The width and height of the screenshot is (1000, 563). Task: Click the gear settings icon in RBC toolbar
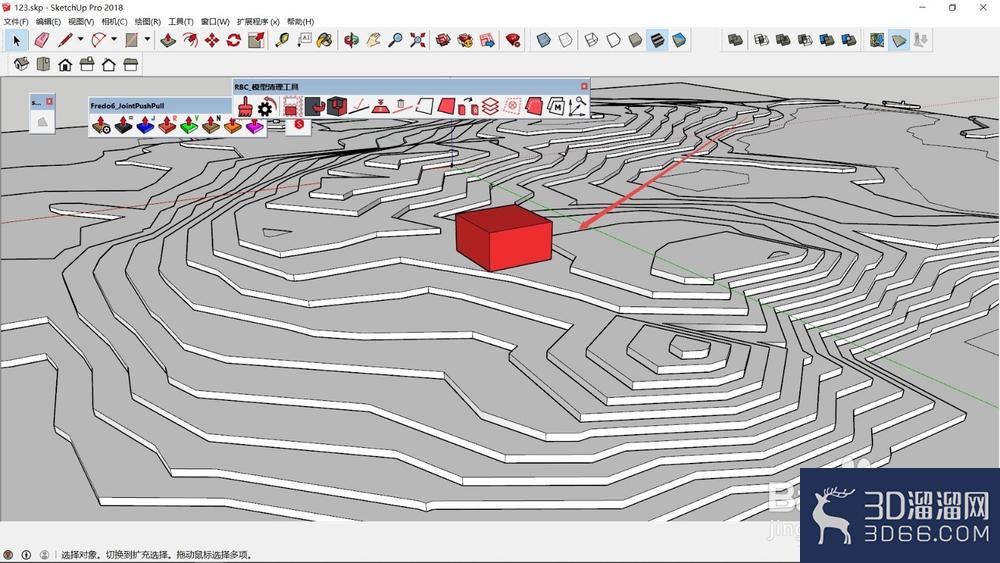[x=265, y=108]
